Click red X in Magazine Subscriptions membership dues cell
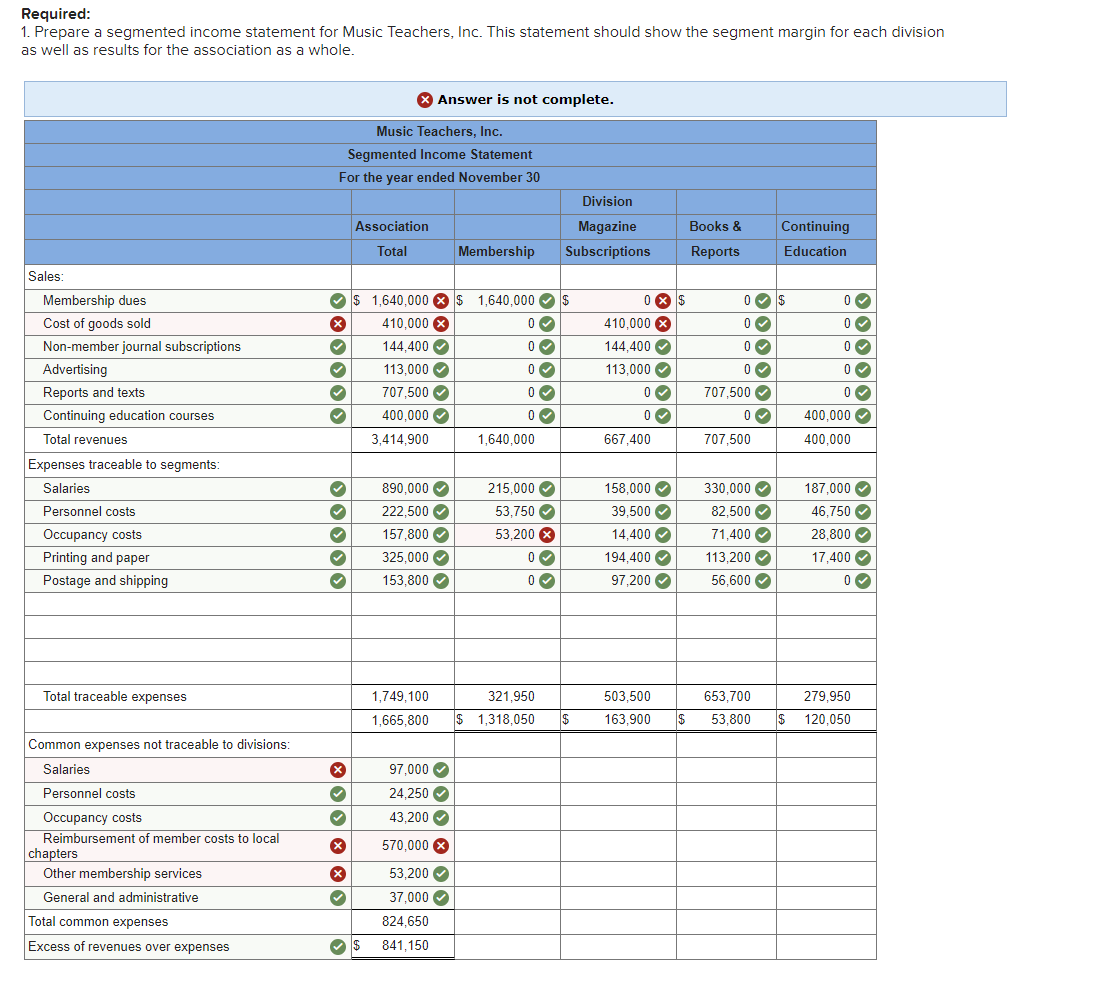The width and height of the screenshot is (1119, 1003). point(663,301)
